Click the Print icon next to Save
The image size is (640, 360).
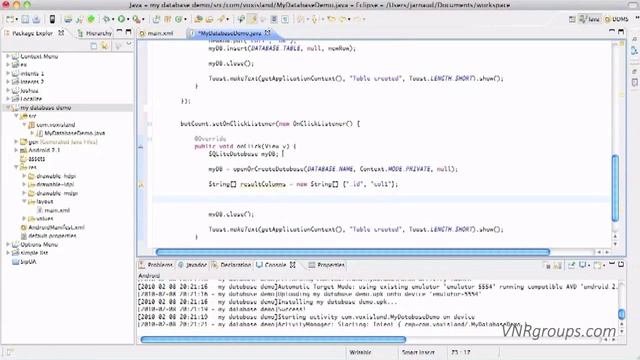point(36,19)
